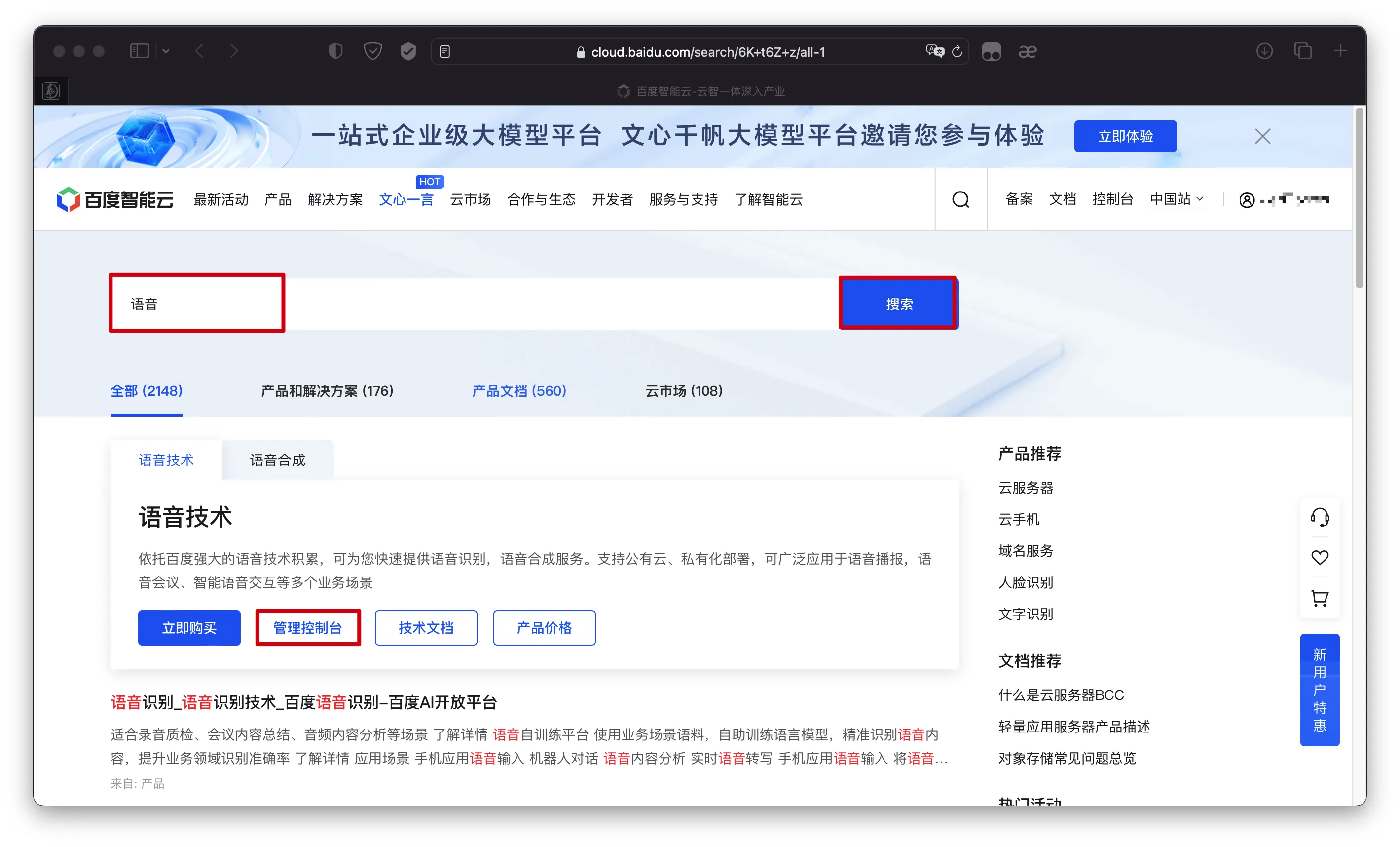1400x847 pixels.
Task: Open the 产品 nav menu
Action: click(x=278, y=199)
